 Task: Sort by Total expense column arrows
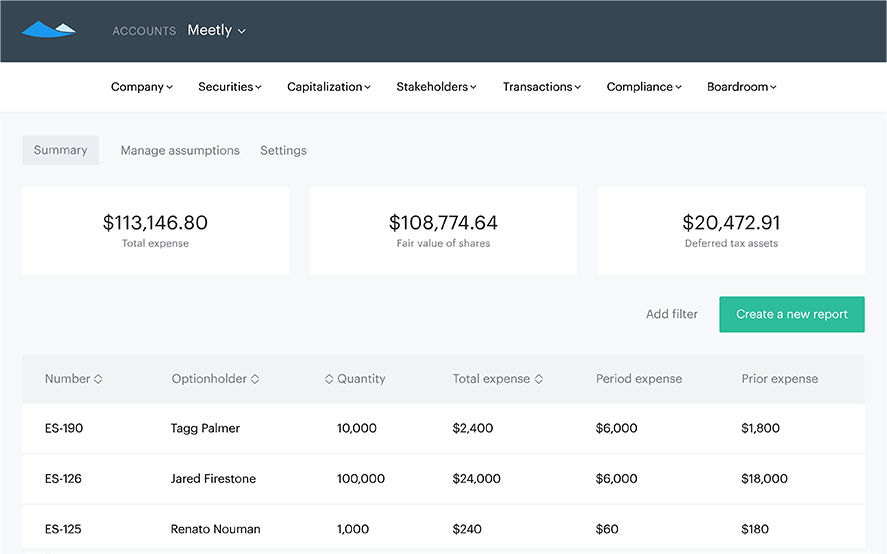point(539,379)
